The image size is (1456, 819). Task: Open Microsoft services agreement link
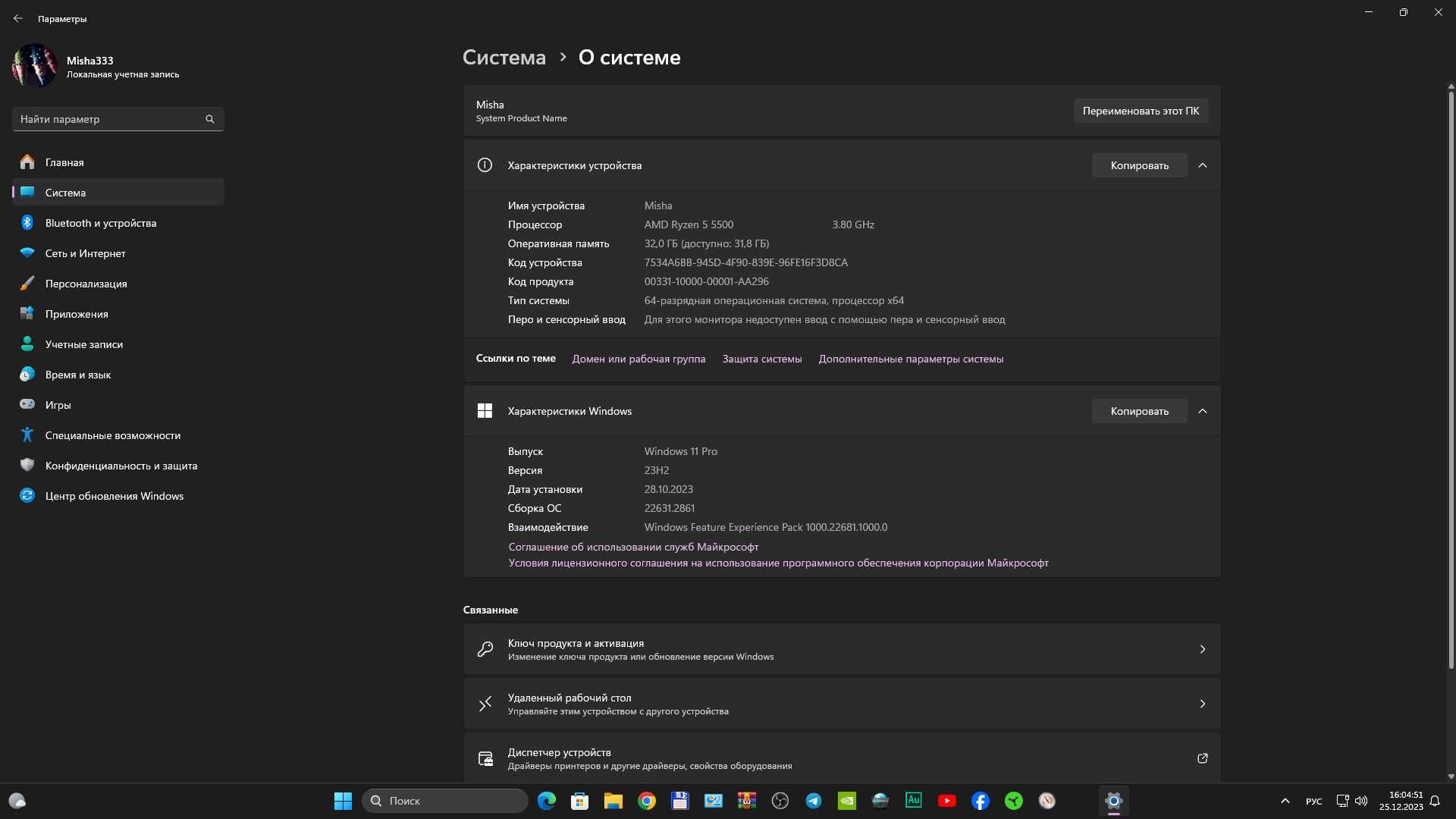tap(633, 547)
